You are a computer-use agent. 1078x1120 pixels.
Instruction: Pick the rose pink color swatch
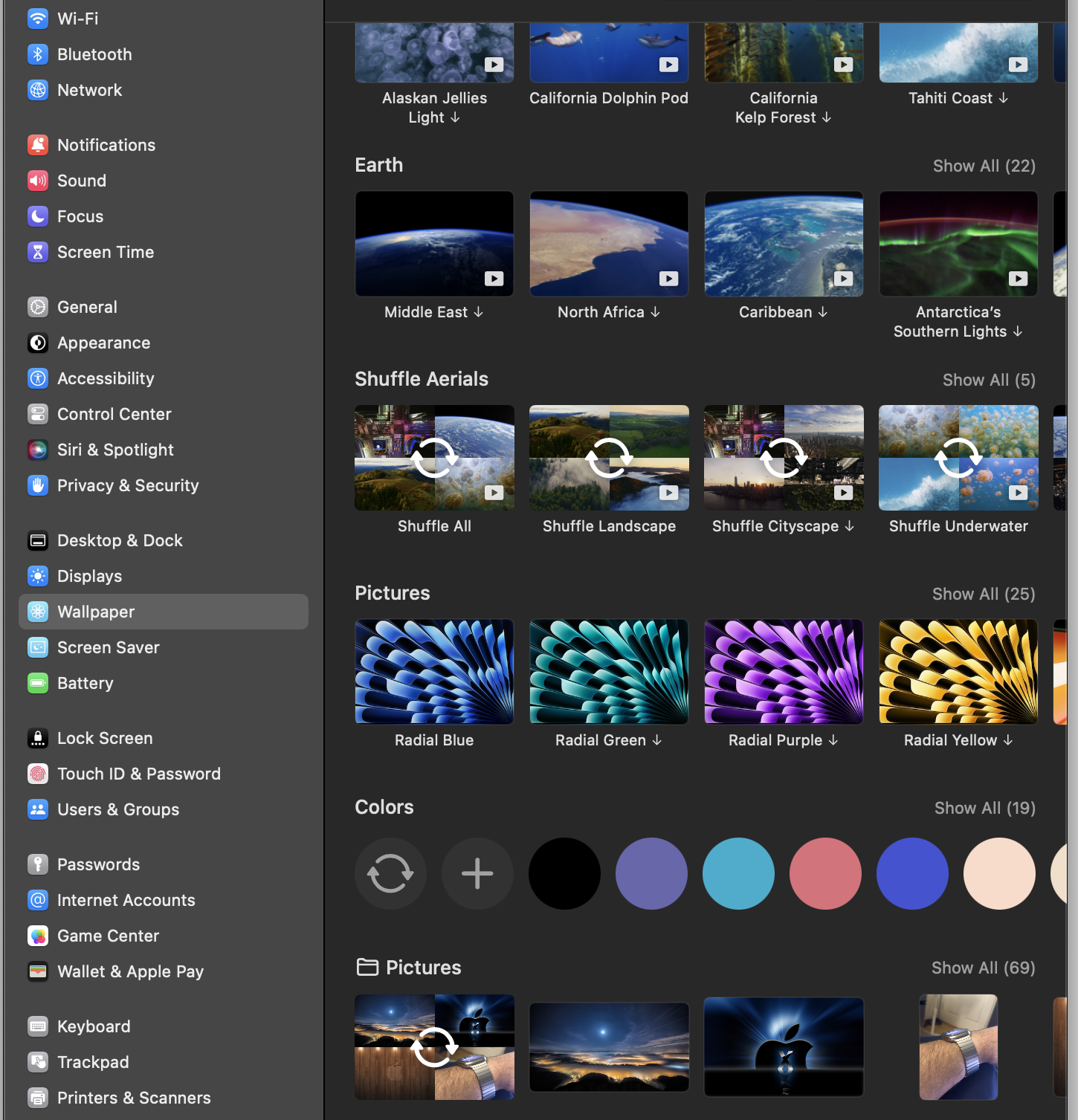coord(825,873)
